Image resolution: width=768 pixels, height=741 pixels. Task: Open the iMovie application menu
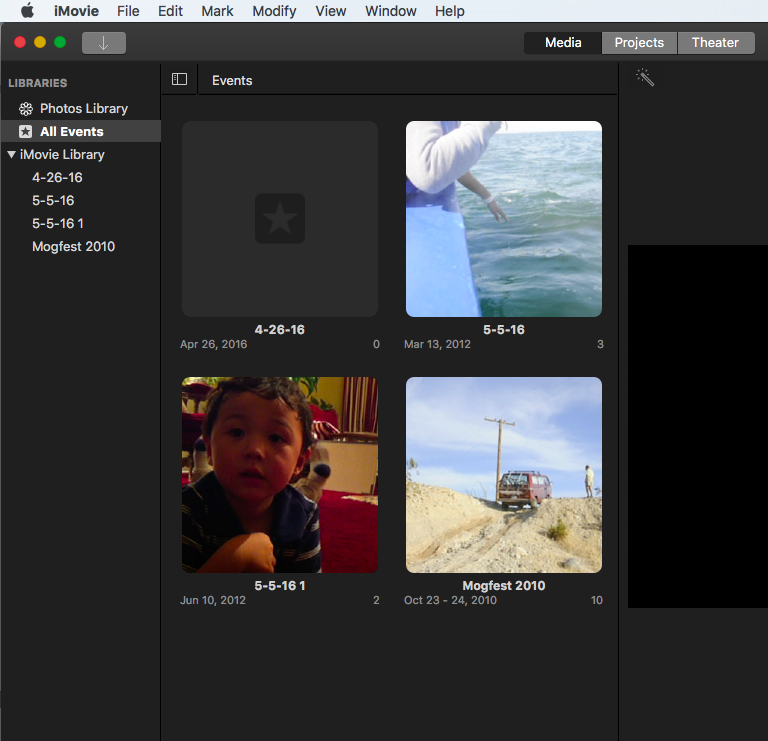[x=76, y=11]
